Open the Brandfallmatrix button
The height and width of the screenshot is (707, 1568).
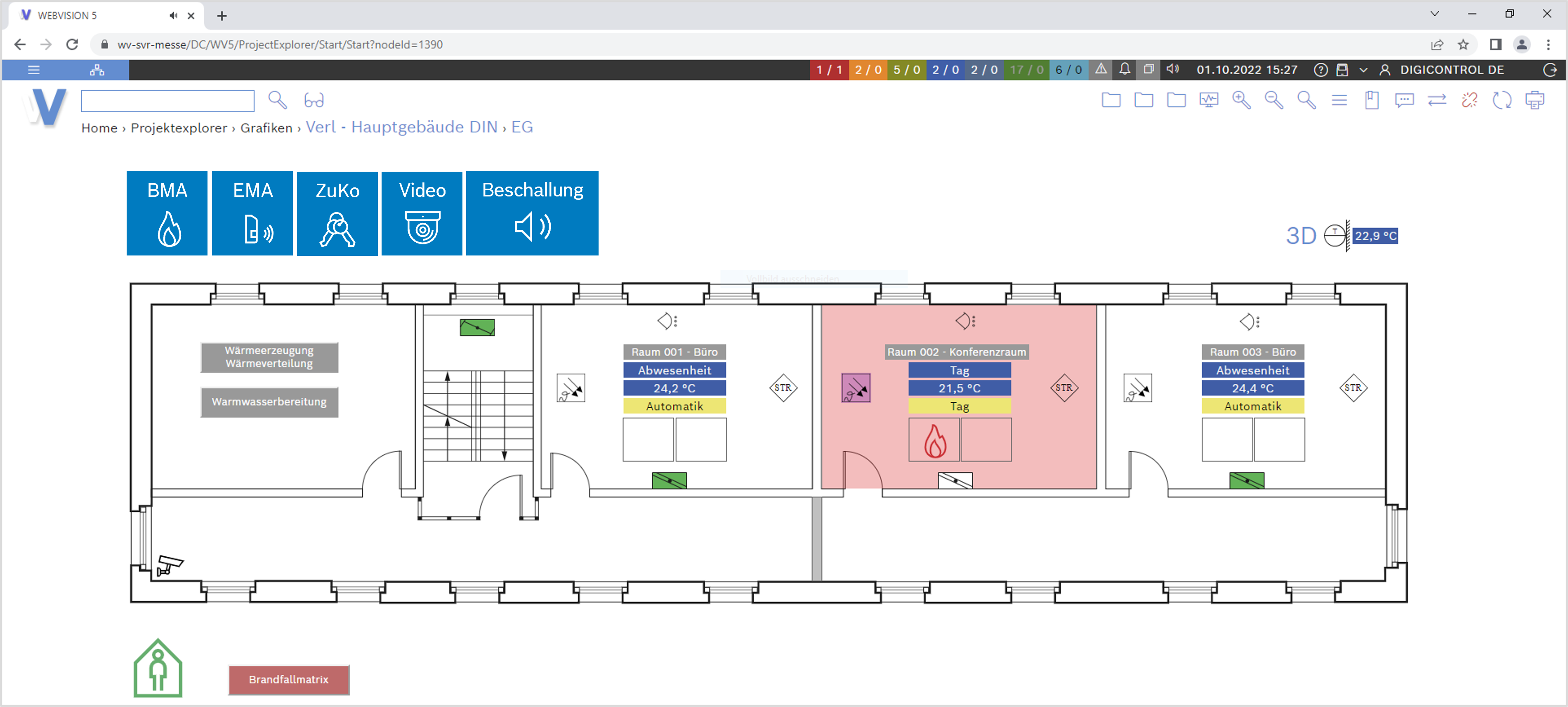tap(288, 679)
